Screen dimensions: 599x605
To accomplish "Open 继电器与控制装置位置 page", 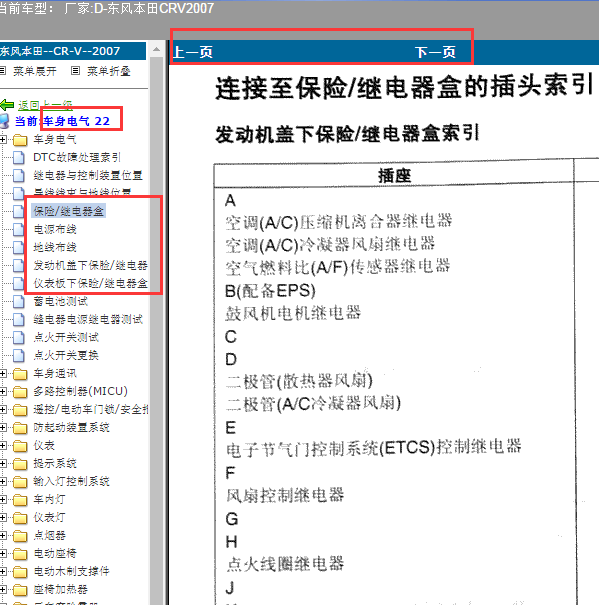I will [x=88, y=175].
